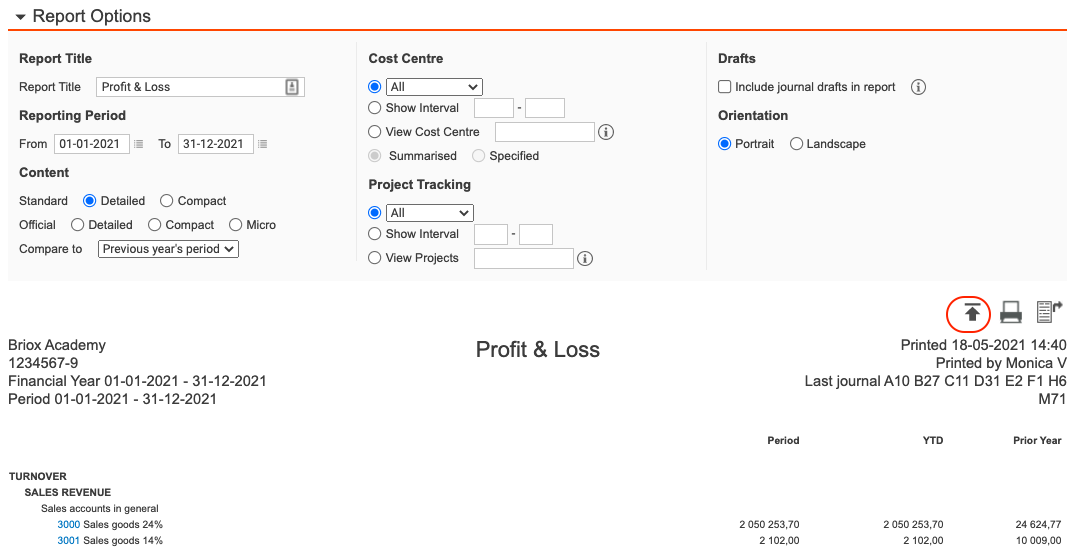Collapse the Report Options section
This screenshot has height=548, width=1092.
[x=20, y=17]
